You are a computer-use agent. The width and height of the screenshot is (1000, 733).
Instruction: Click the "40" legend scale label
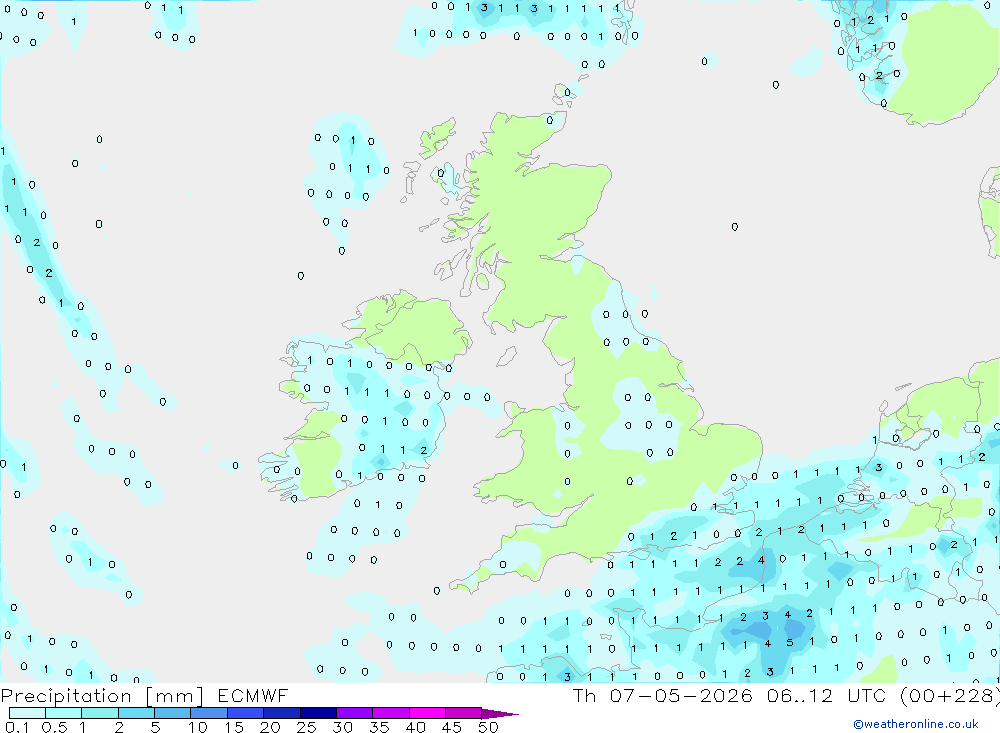[x=416, y=727]
